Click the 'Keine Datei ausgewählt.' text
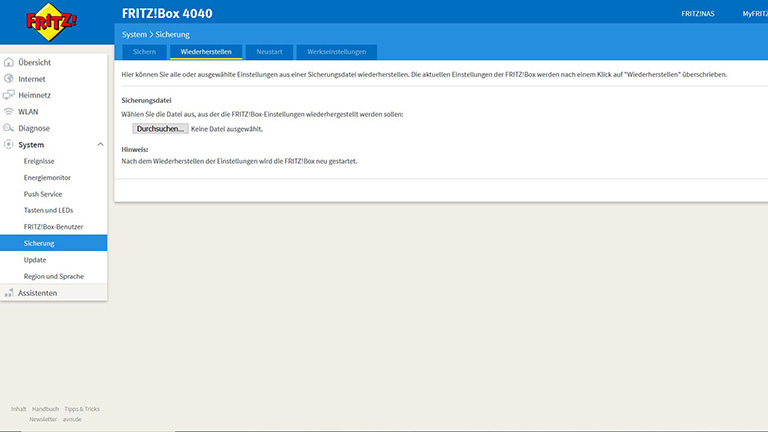Image resolution: width=768 pixels, height=432 pixels. [x=227, y=129]
